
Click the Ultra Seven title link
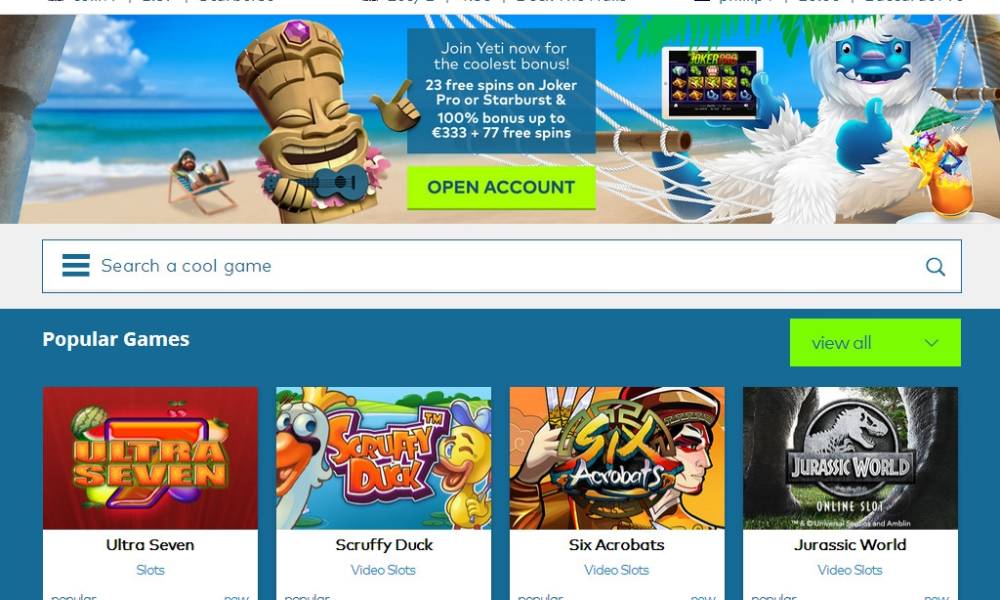pyautogui.click(x=151, y=545)
